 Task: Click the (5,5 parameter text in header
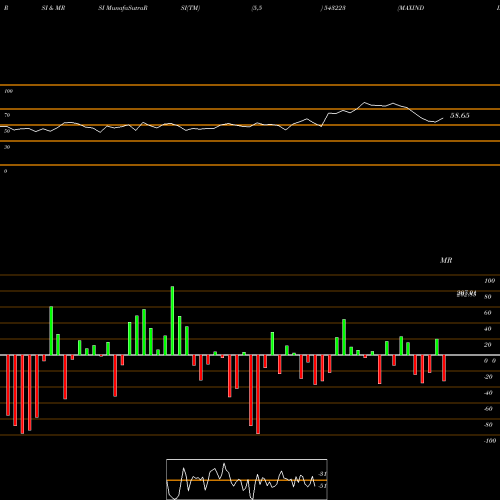click(x=257, y=8)
